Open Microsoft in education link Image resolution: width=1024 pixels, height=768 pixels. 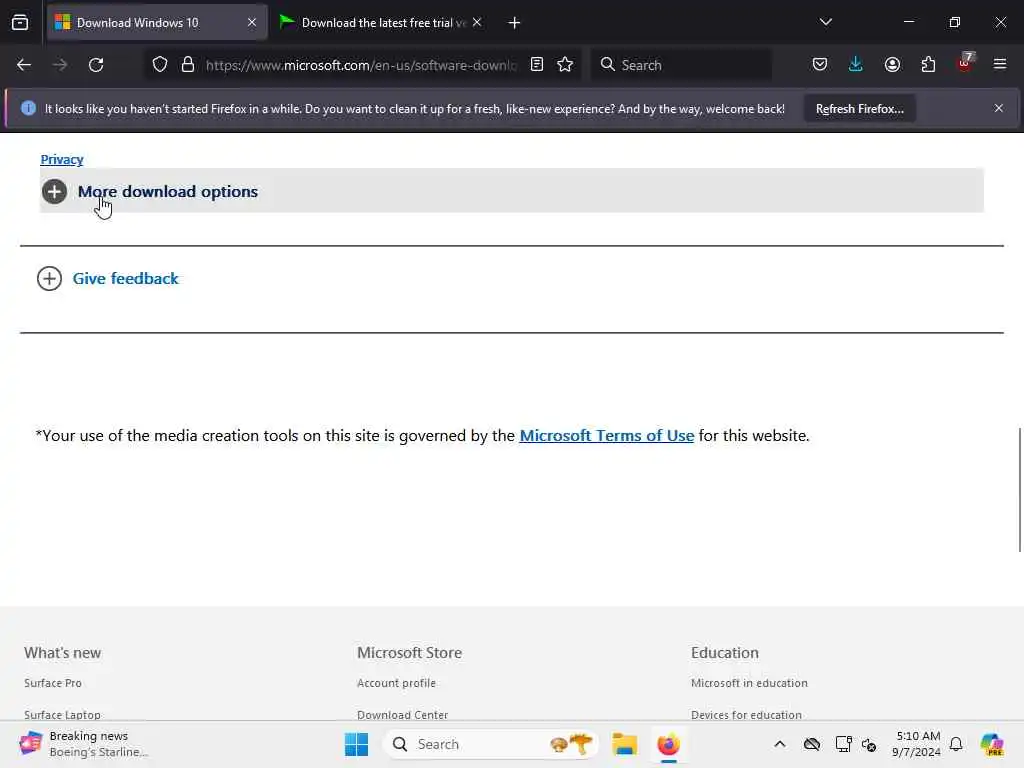click(749, 683)
